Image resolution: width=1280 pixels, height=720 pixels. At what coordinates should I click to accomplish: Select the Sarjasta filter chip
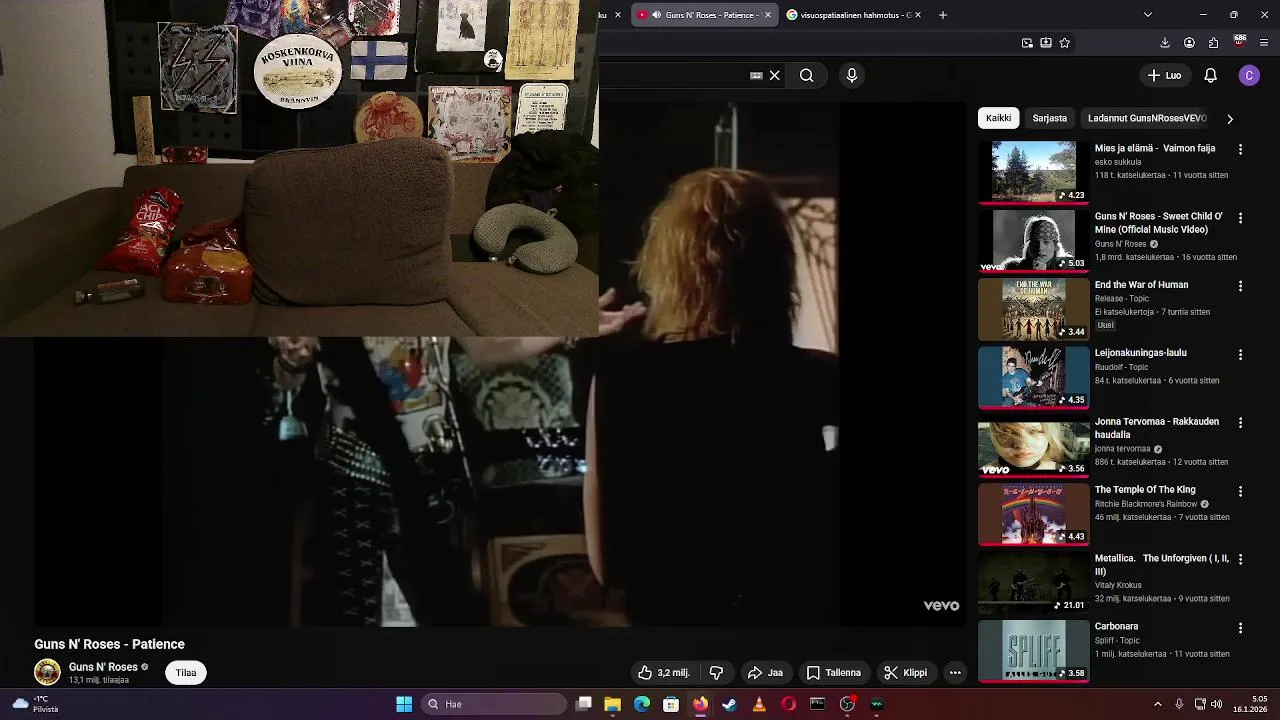click(x=1049, y=118)
